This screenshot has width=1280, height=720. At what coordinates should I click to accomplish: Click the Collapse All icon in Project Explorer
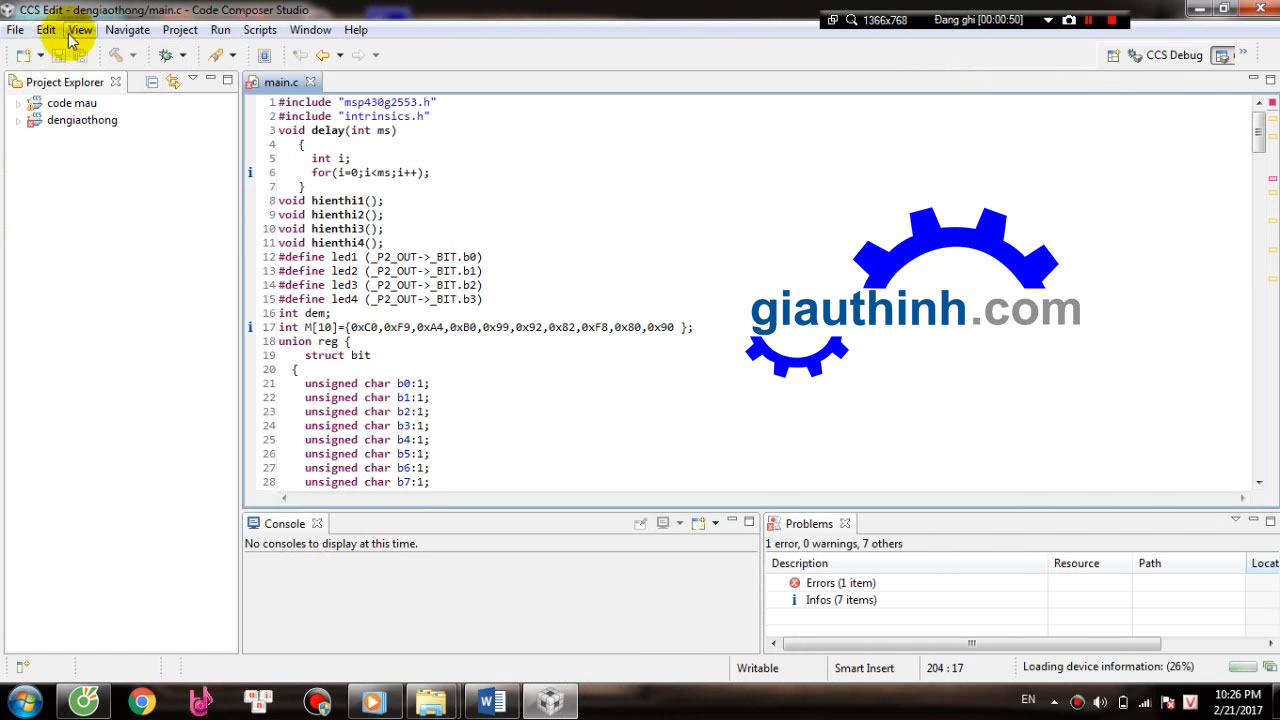point(152,82)
